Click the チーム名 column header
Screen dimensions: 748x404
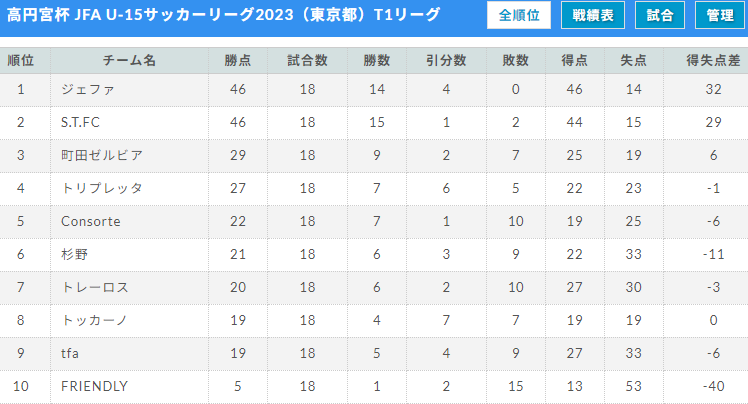129,61
